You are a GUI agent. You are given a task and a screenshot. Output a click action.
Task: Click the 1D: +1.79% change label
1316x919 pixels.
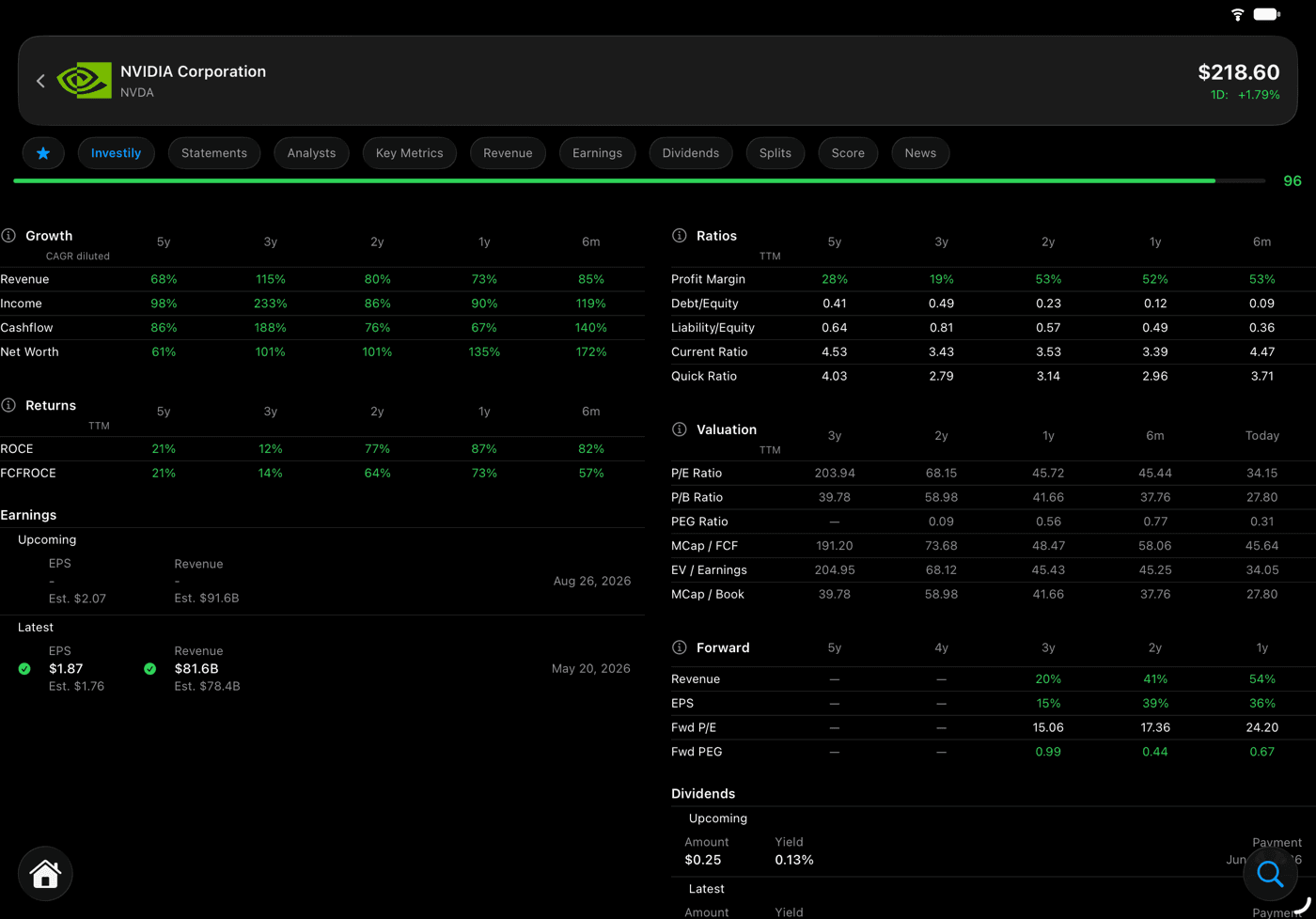(x=1245, y=95)
